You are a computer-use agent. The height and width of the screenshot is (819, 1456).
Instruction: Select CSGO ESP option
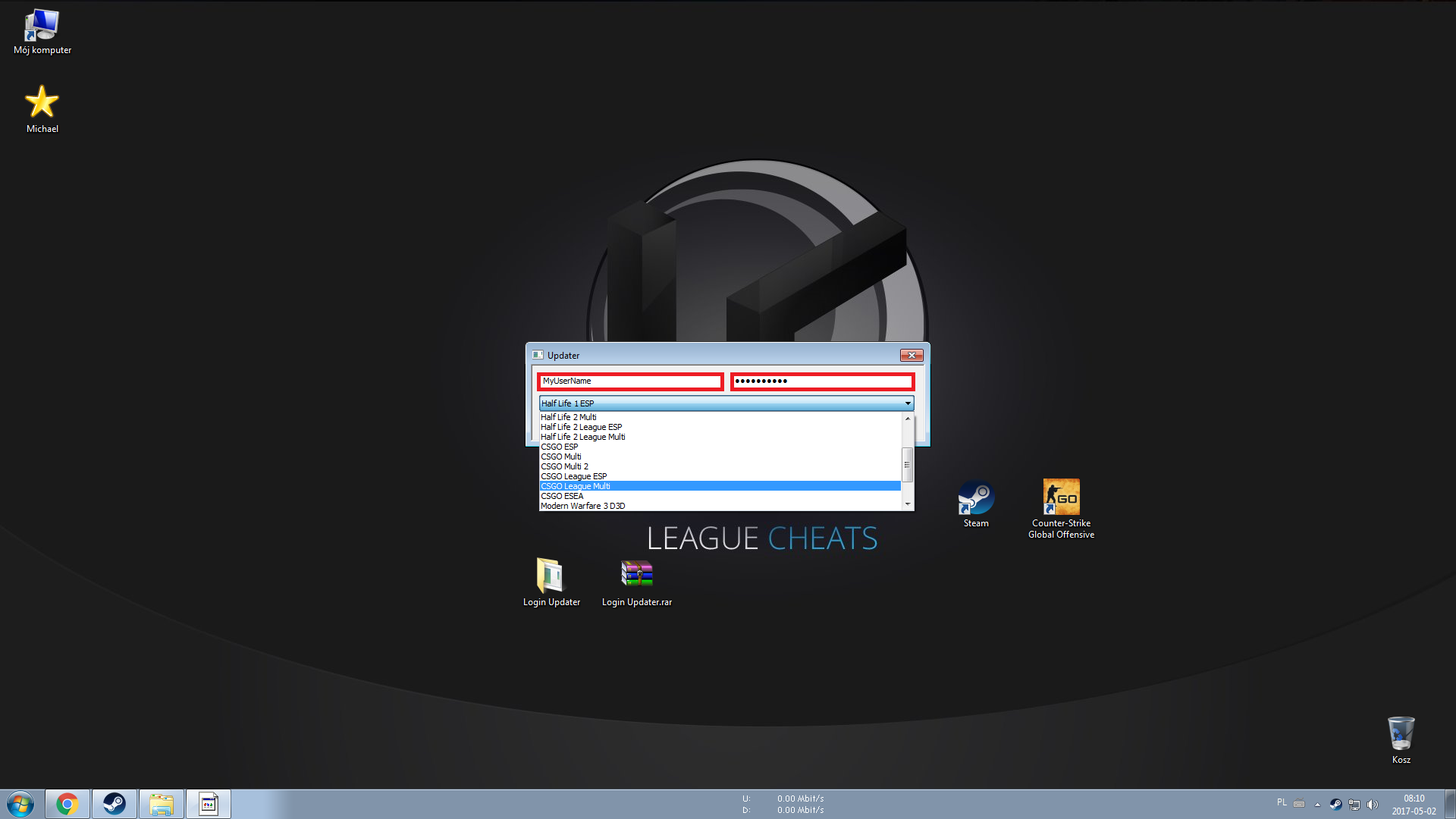tap(720, 447)
